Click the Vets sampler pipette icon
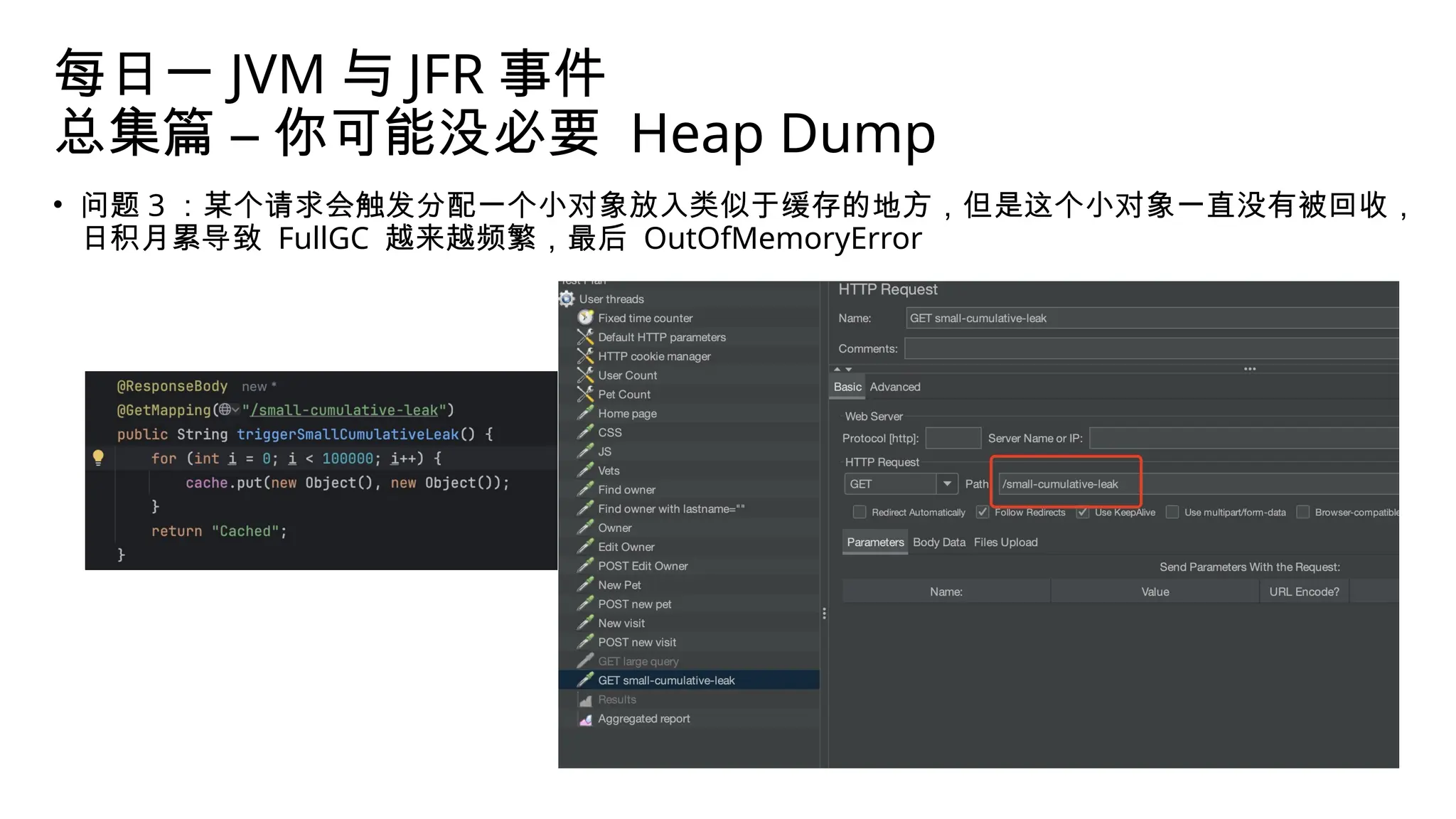The height and width of the screenshot is (819, 1456). pyautogui.click(x=585, y=470)
